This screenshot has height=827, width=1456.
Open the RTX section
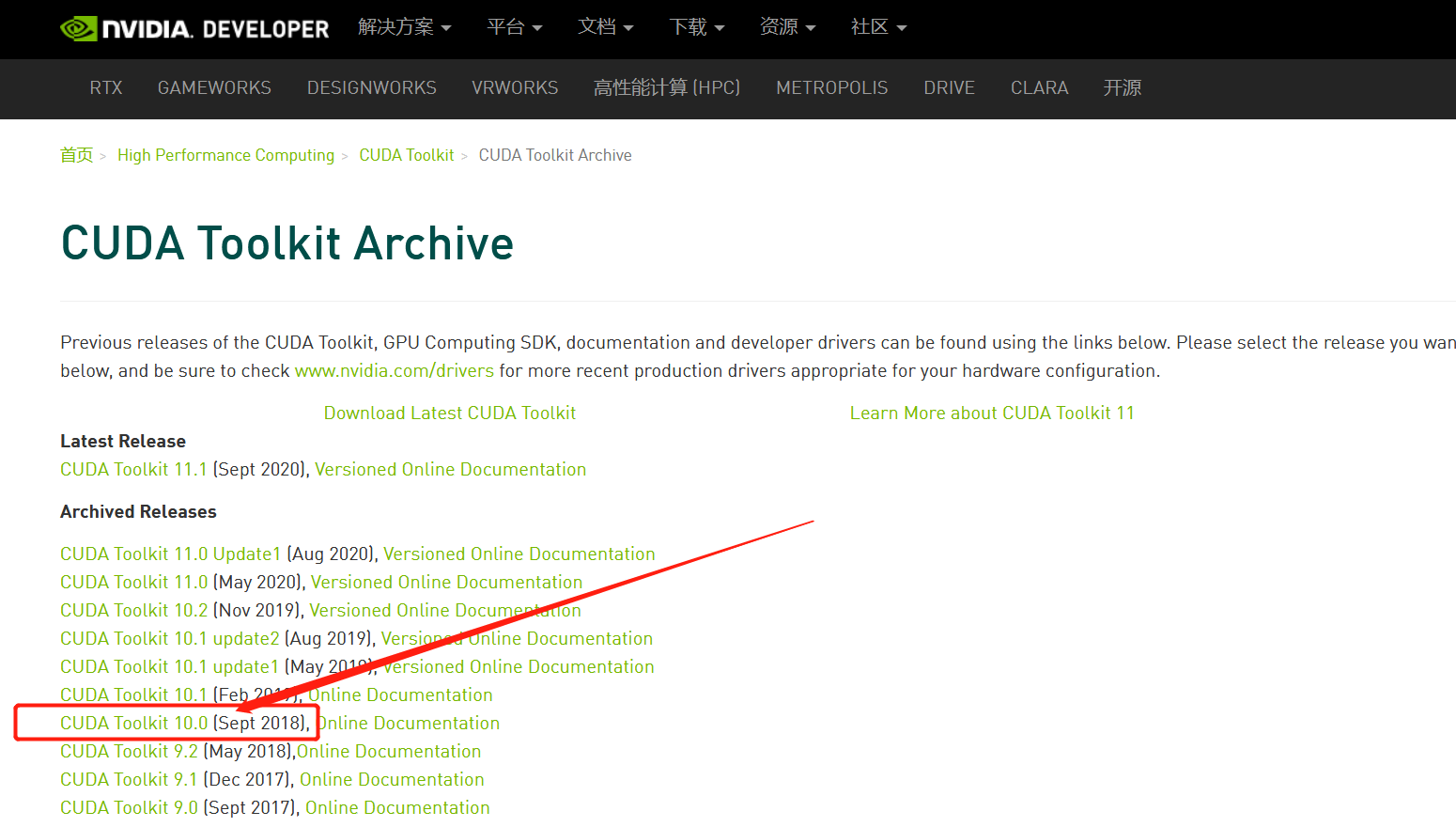point(106,87)
